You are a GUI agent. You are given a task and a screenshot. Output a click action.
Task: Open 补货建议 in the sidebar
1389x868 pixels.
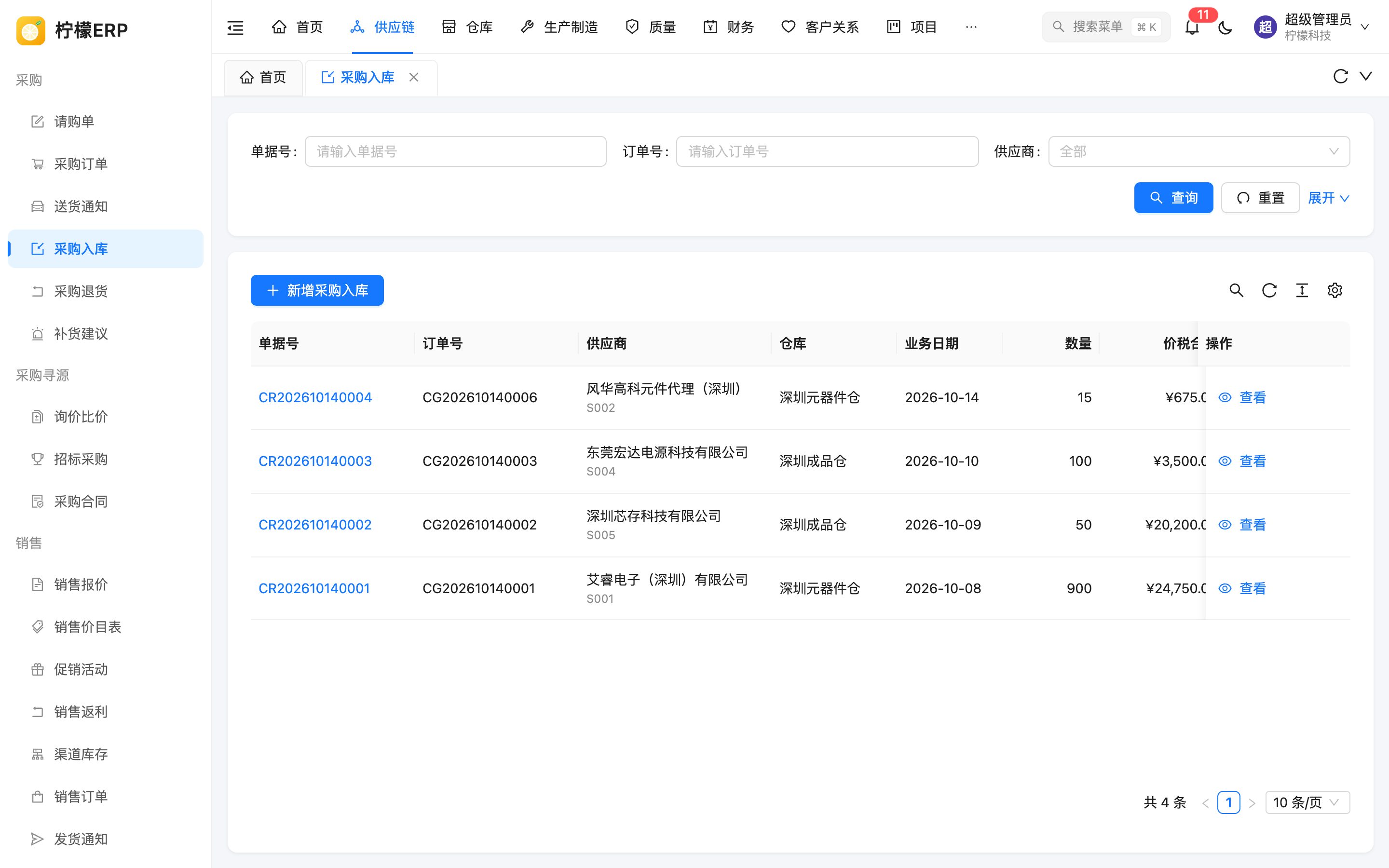pos(106,334)
